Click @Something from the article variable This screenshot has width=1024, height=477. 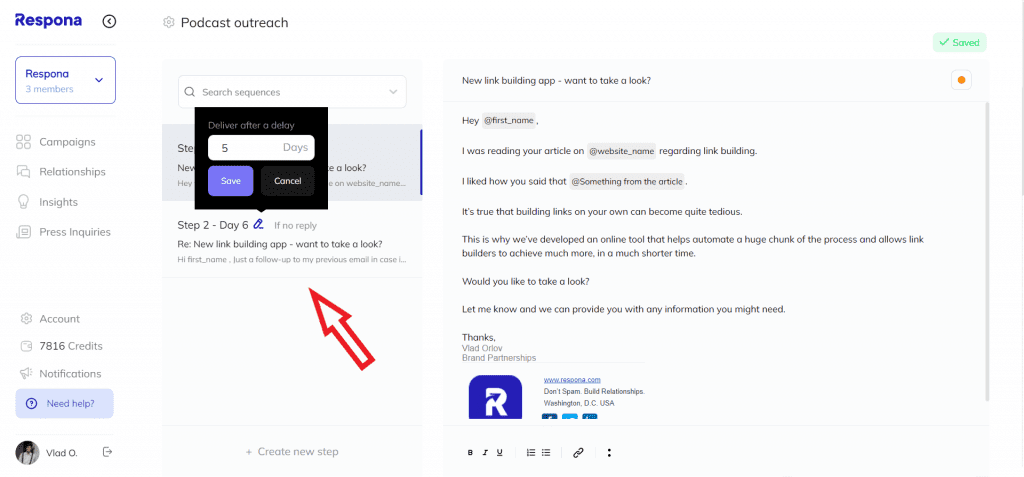tap(627, 182)
